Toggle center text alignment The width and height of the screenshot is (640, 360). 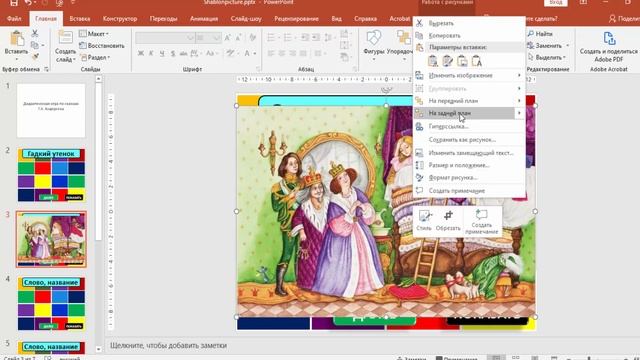(282, 53)
